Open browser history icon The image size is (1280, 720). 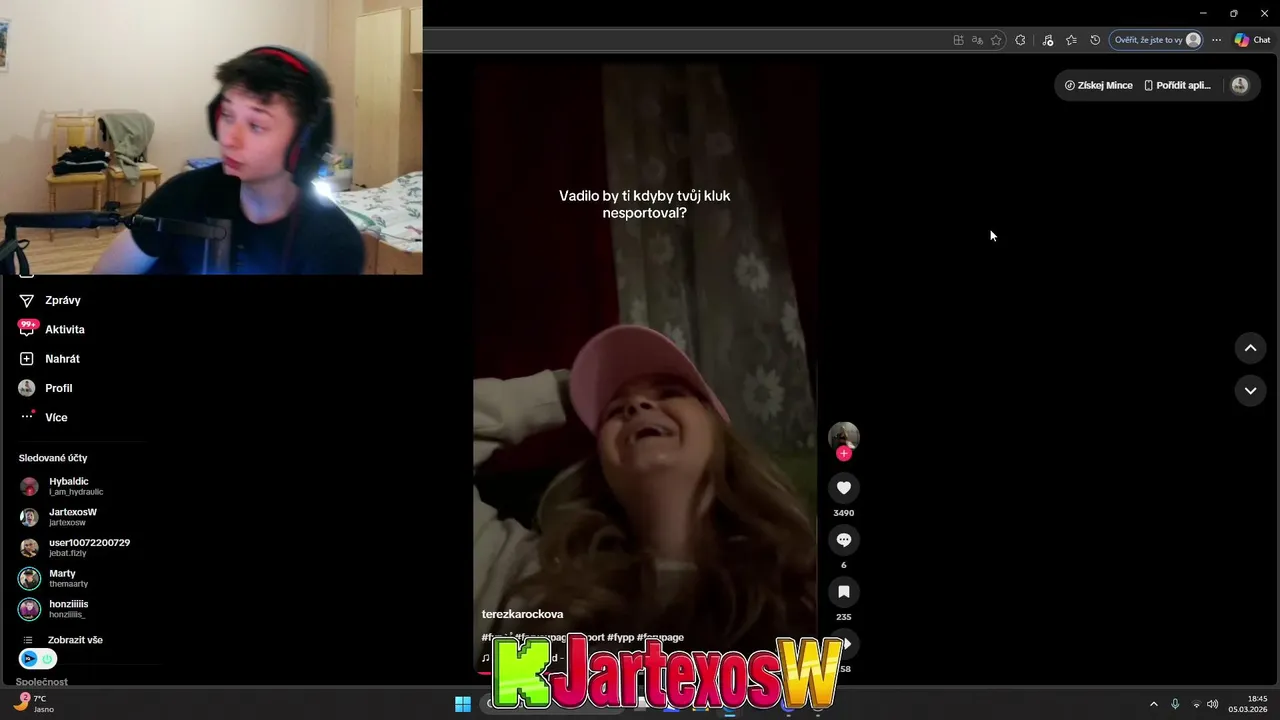pyautogui.click(x=1095, y=40)
